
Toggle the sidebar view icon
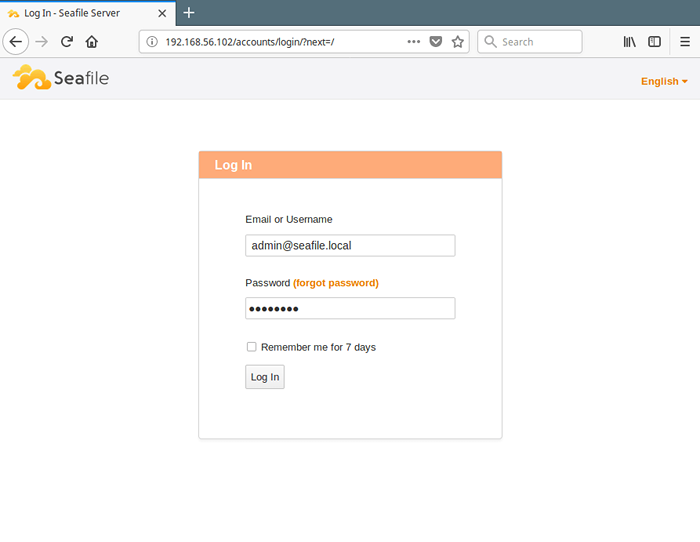(655, 42)
